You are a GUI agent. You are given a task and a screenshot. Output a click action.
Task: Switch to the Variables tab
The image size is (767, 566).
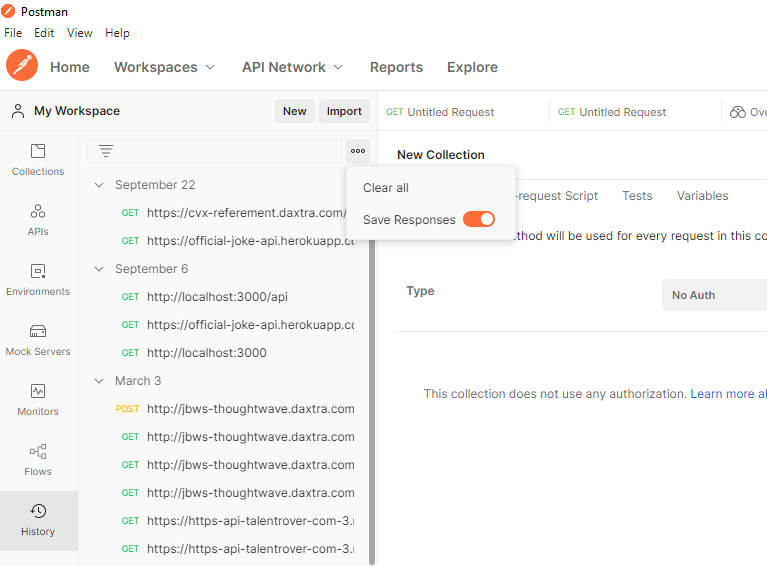pos(702,196)
